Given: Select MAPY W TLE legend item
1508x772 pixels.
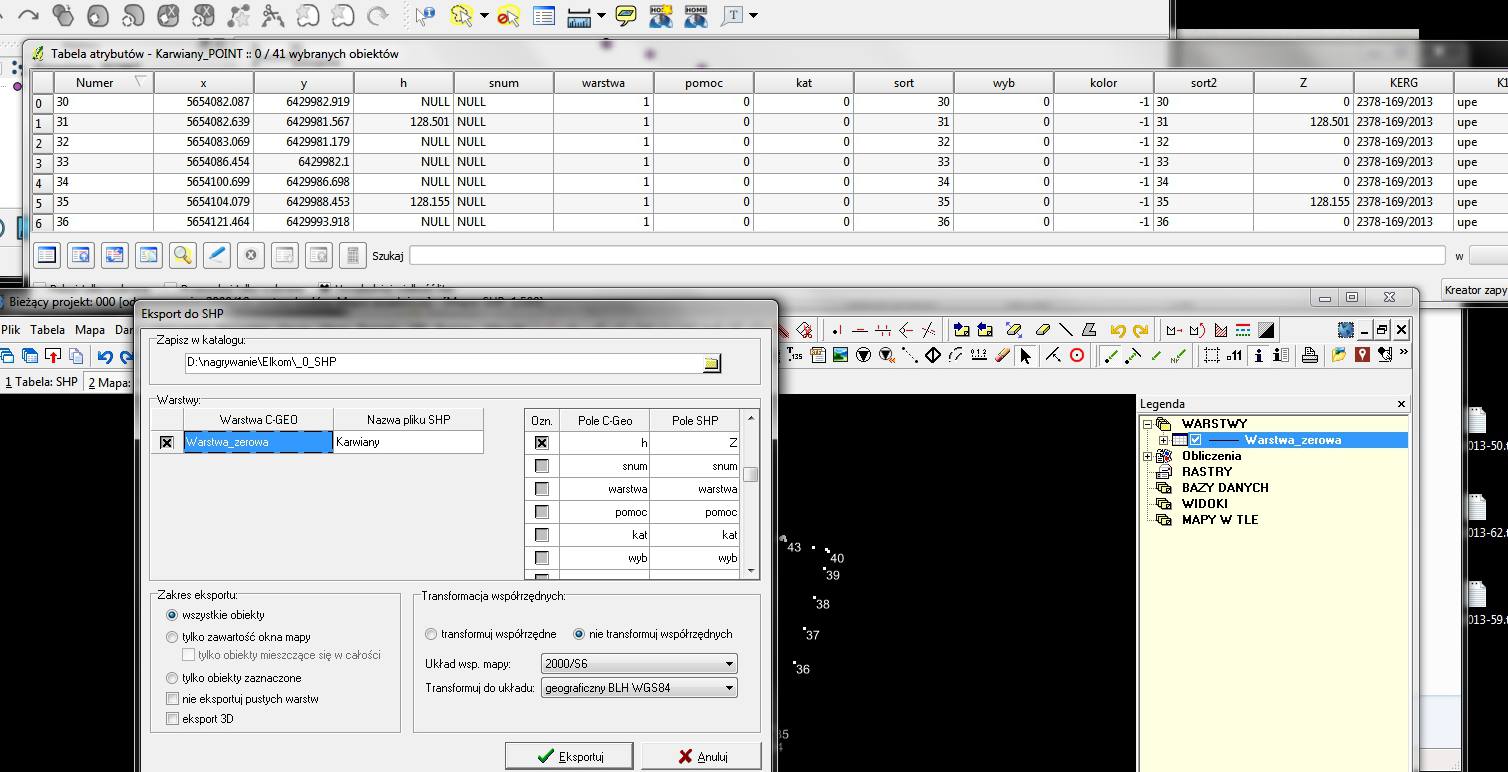Looking at the screenshot, I should pyautogui.click(x=1220, y=520).
